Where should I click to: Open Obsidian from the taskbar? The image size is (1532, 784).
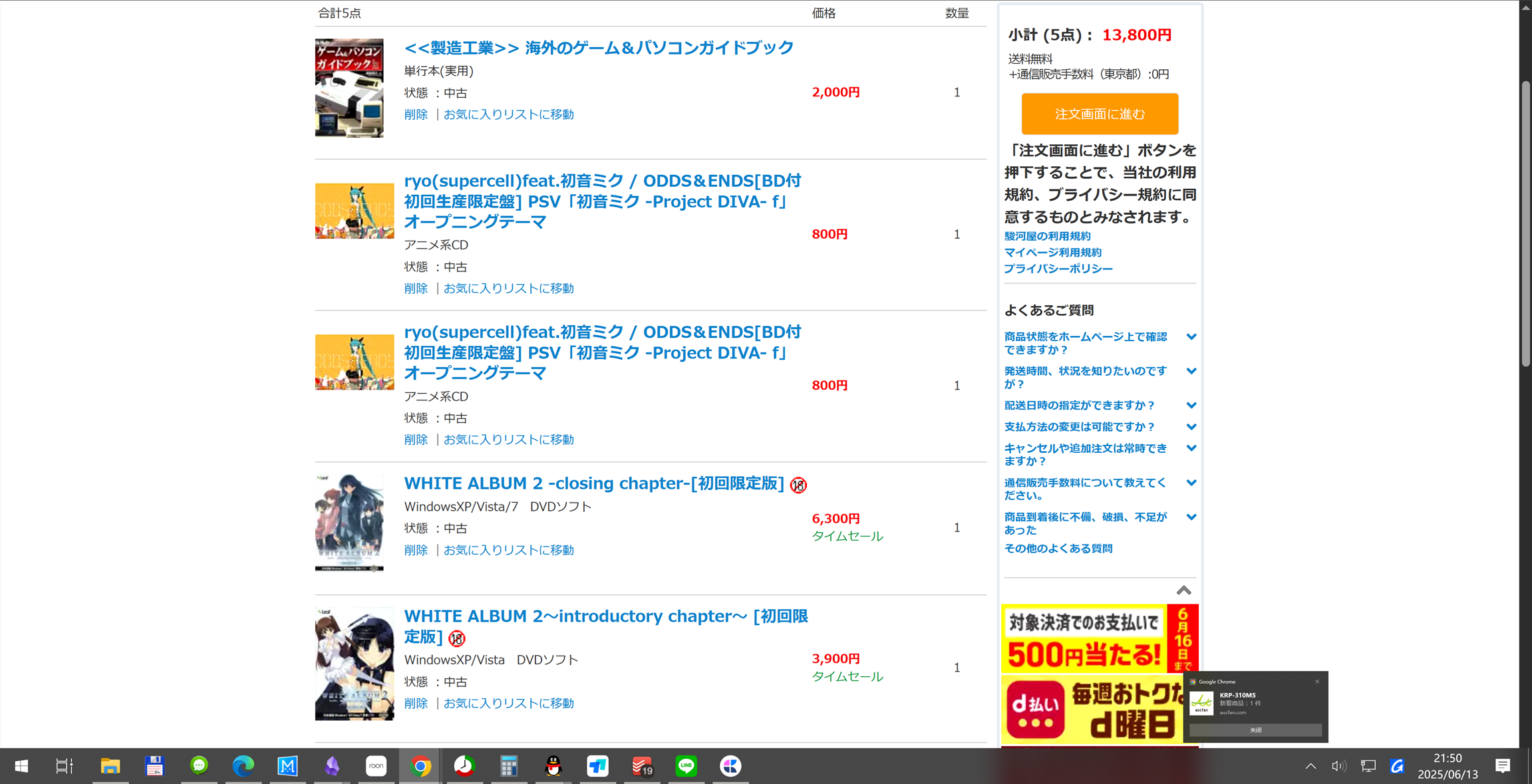tap(331, 765)
